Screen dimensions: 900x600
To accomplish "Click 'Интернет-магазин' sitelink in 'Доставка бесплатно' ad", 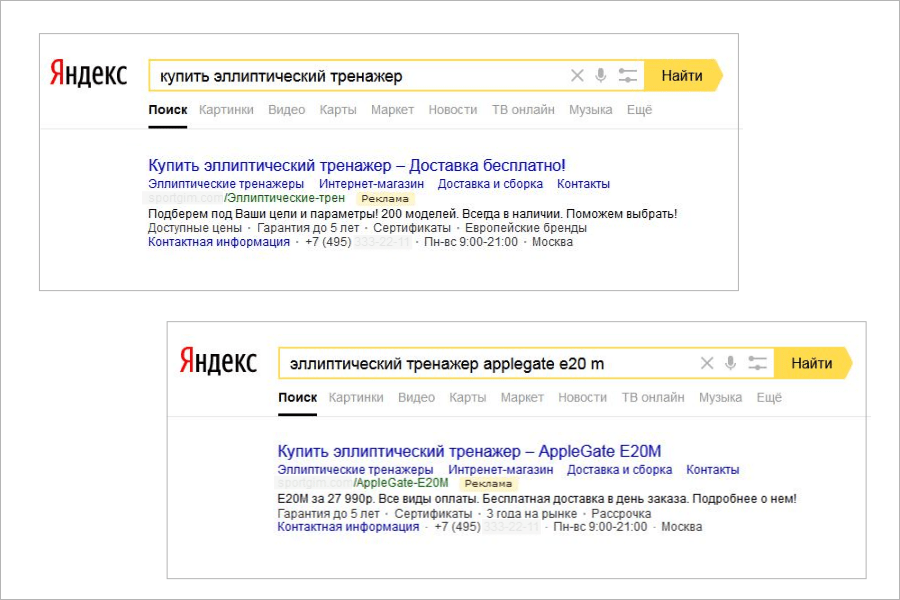I will (371, 184).
